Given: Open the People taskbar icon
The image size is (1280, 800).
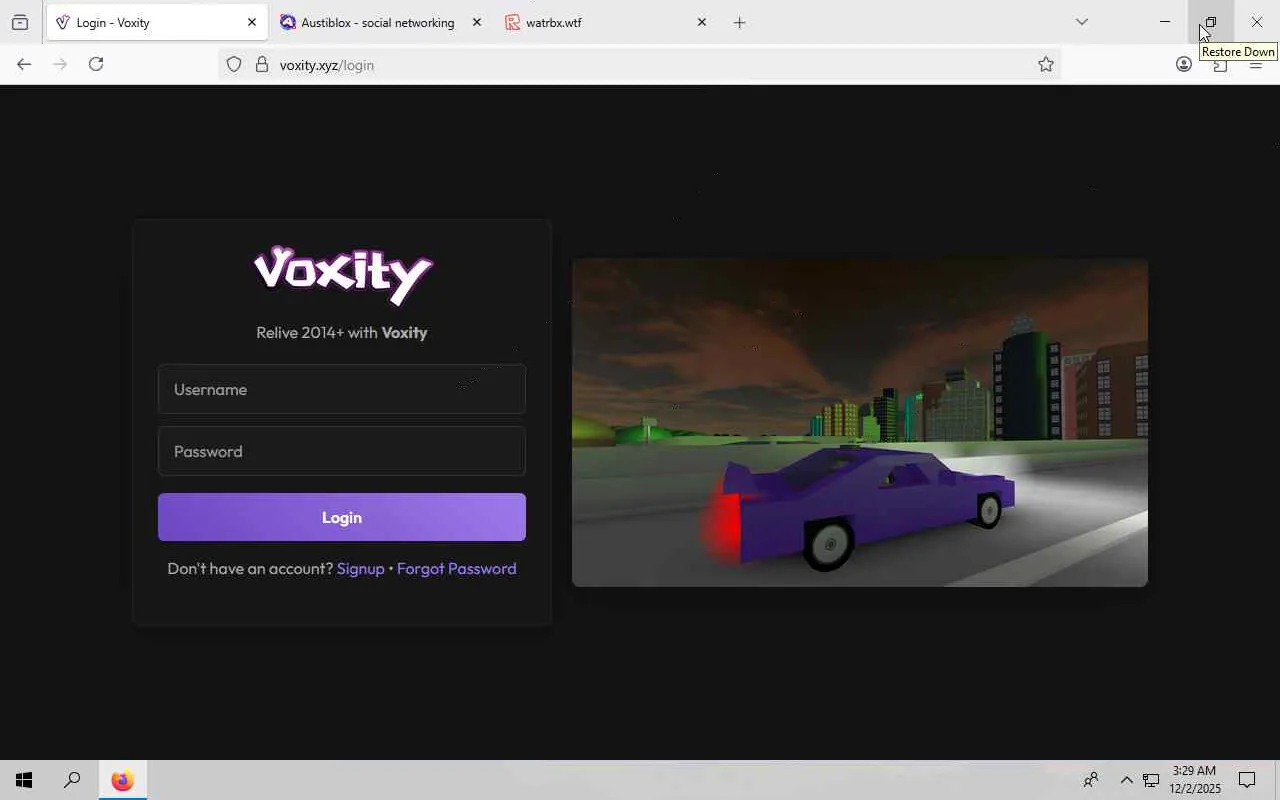Looking at the screenshot, I should point(1091,780).
